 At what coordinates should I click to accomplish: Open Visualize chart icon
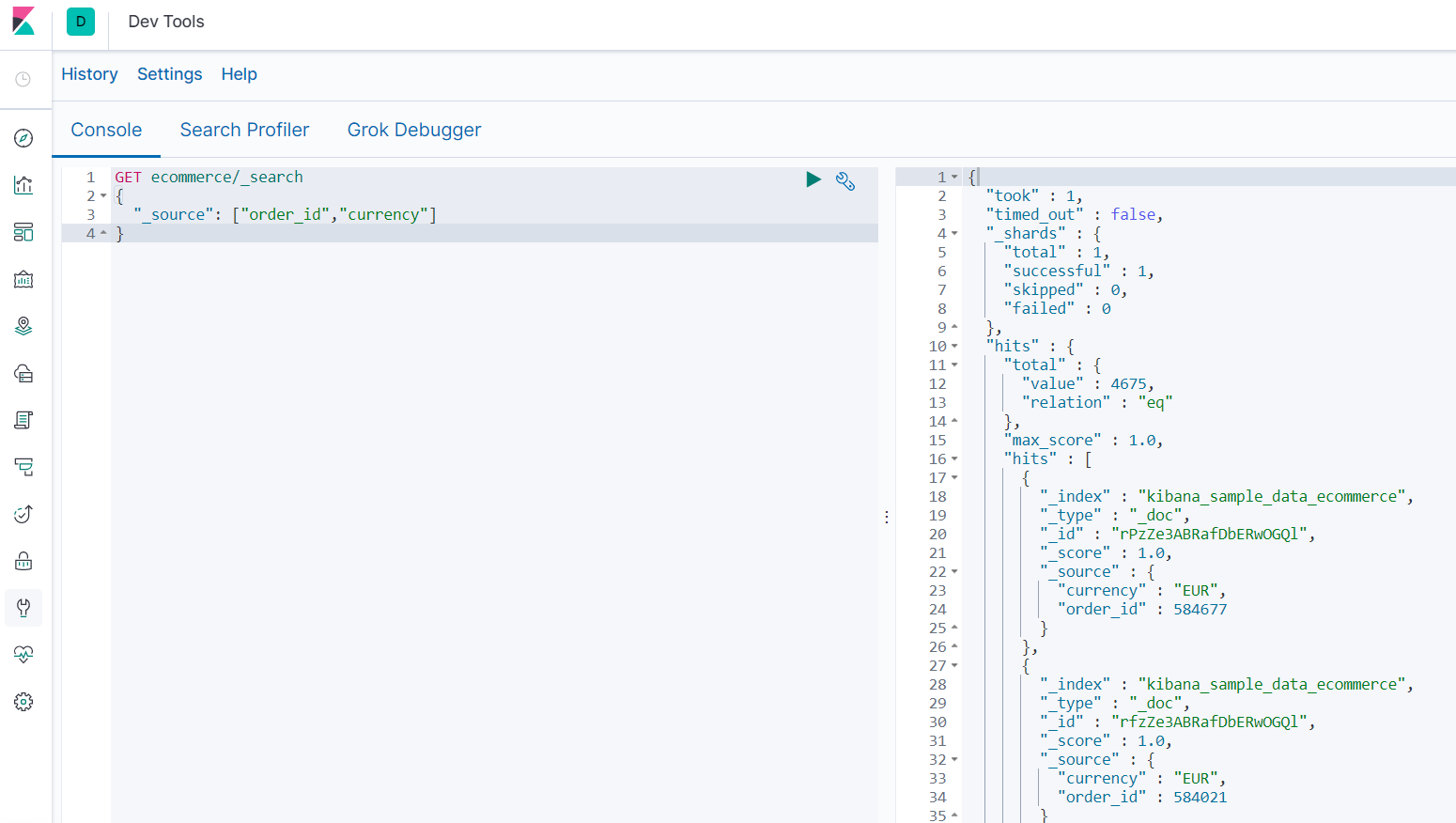click(x=23, y=185)
